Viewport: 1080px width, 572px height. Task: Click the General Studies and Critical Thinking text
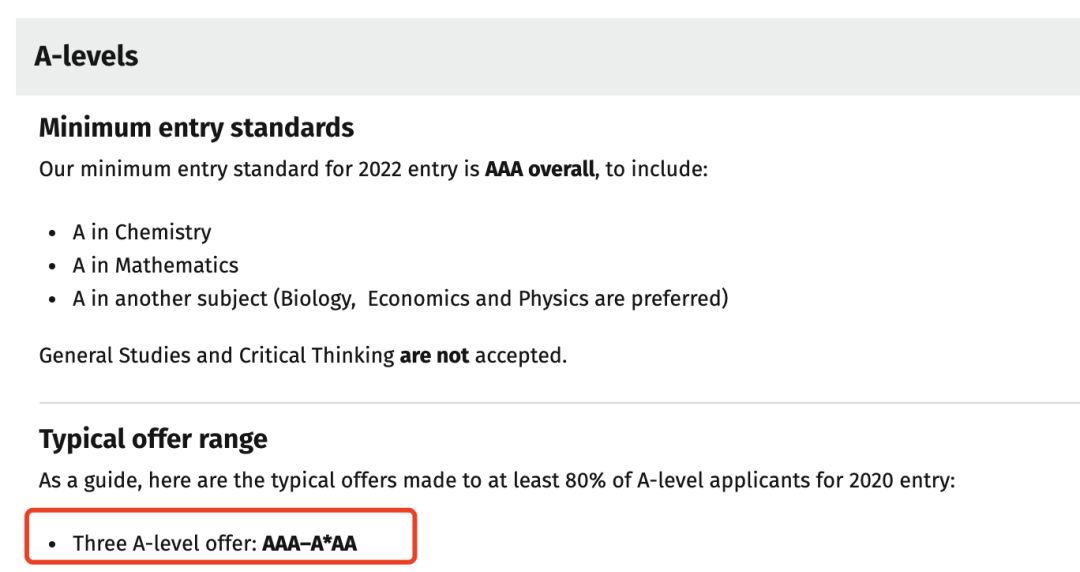pyautogui.click(x=216, y=356)
